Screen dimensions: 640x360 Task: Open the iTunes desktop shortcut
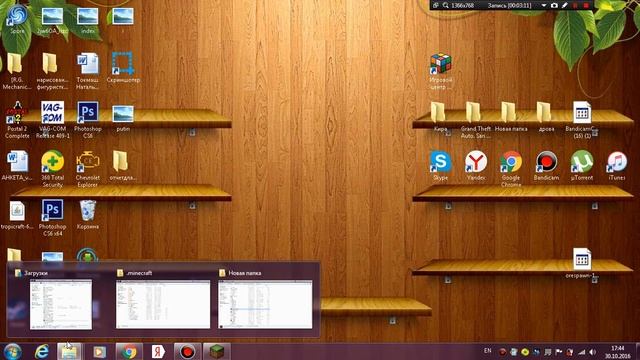pos(617,162)
